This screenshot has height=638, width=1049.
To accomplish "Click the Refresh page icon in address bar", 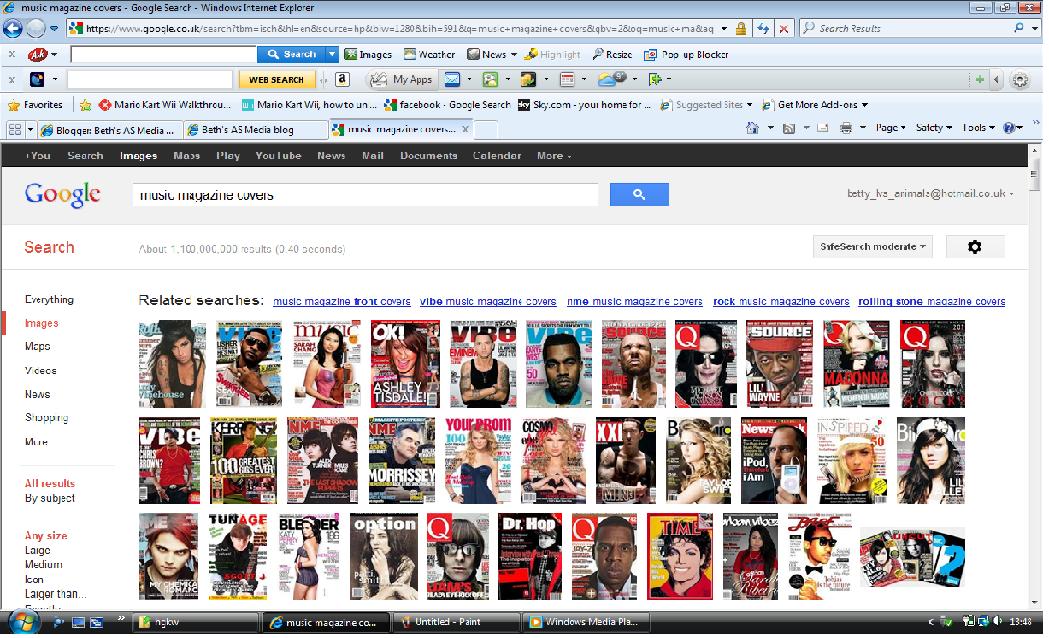I will coord(763,28).
